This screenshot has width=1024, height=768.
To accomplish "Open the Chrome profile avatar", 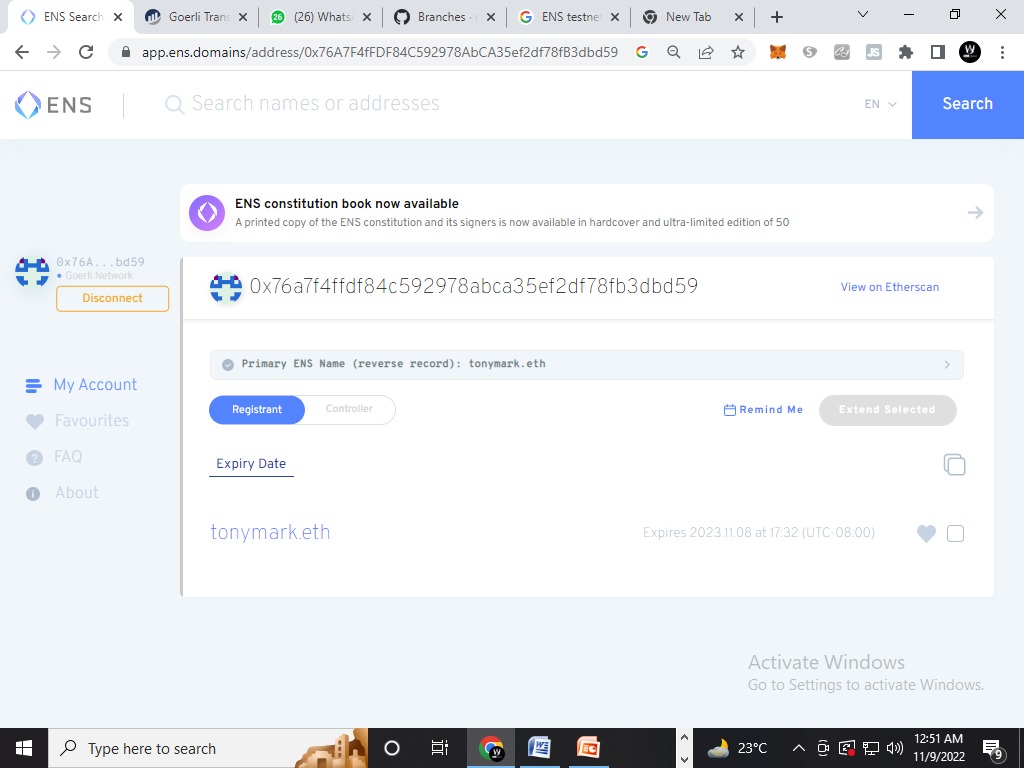I will [970, 52].
